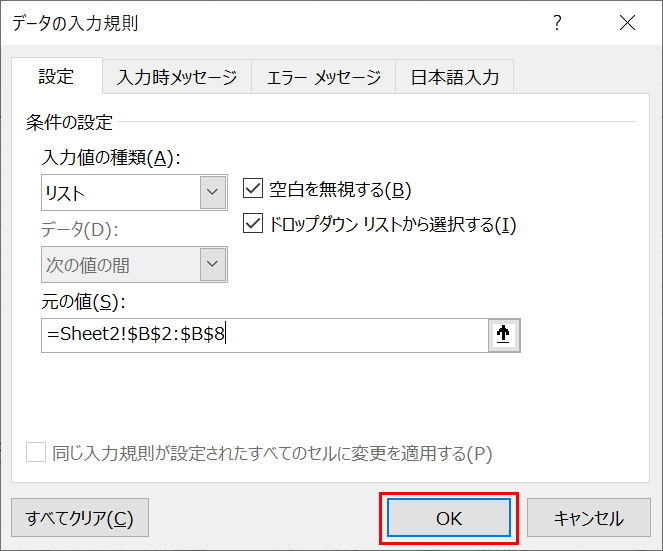Toggle ドロップダウン リストから選択する checkbox

point(253,223)
